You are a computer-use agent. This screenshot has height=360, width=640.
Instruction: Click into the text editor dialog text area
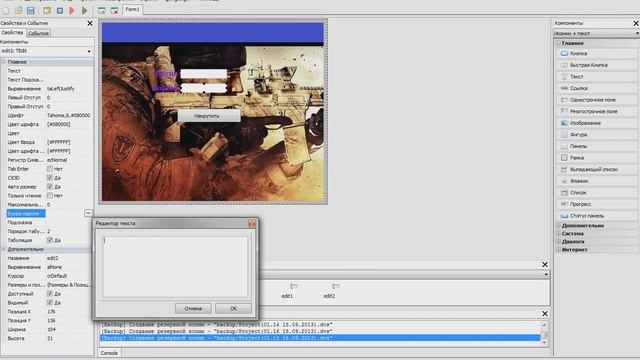(x=175, y=267)
